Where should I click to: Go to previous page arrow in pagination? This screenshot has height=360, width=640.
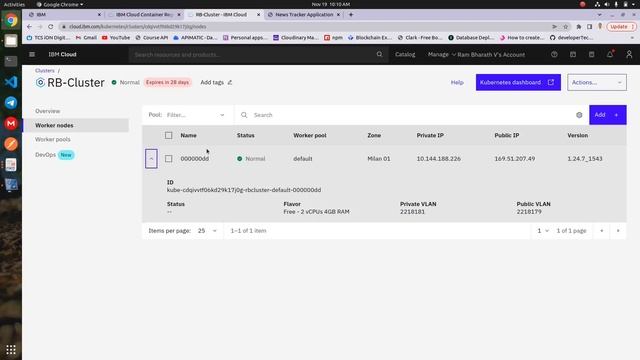602,231
